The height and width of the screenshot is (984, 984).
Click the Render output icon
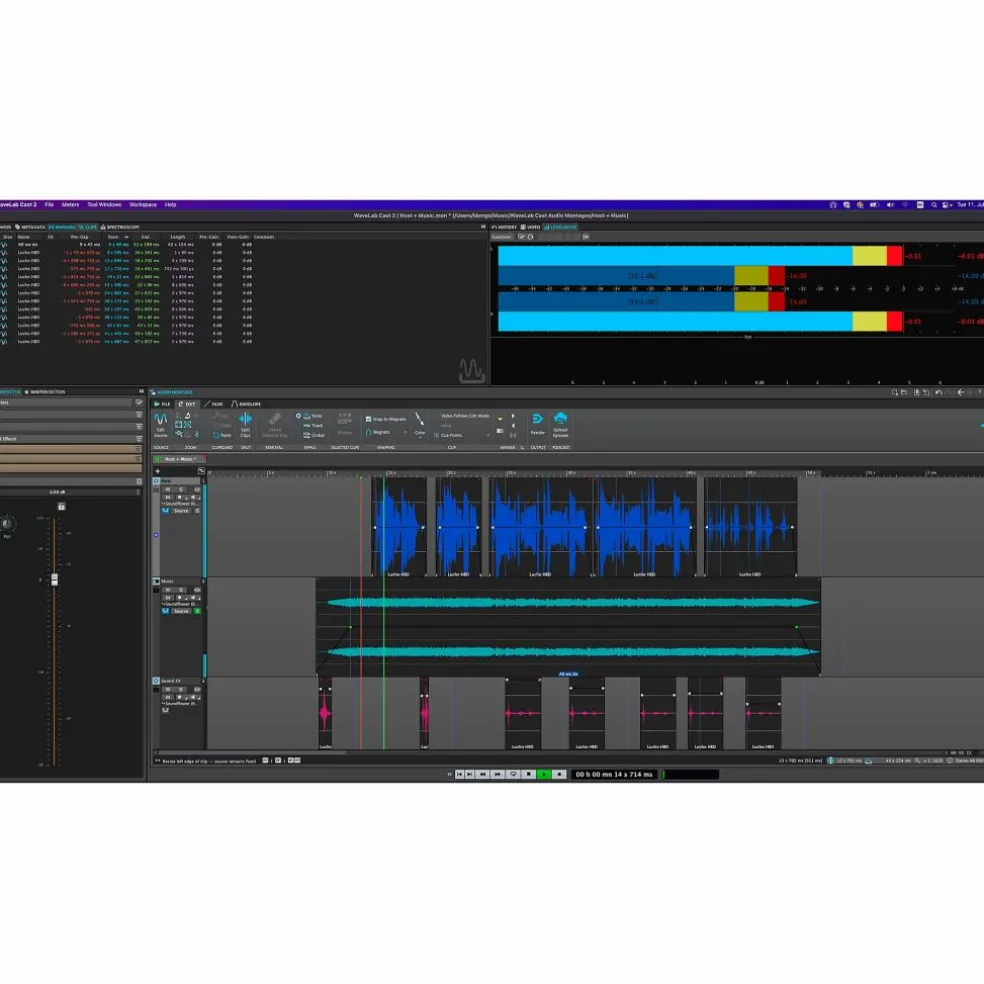click(537, 419)
